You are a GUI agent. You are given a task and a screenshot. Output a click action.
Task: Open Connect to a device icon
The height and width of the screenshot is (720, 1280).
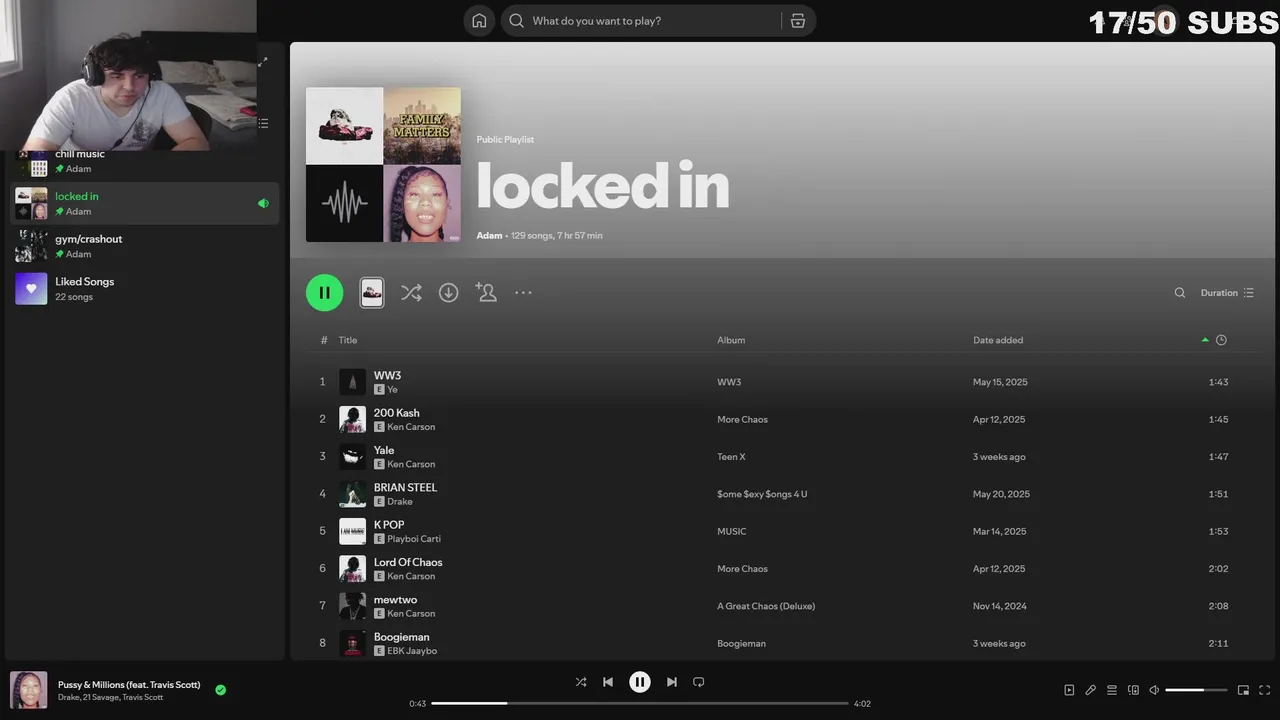pyautogui.click(x=1133, y=690)
